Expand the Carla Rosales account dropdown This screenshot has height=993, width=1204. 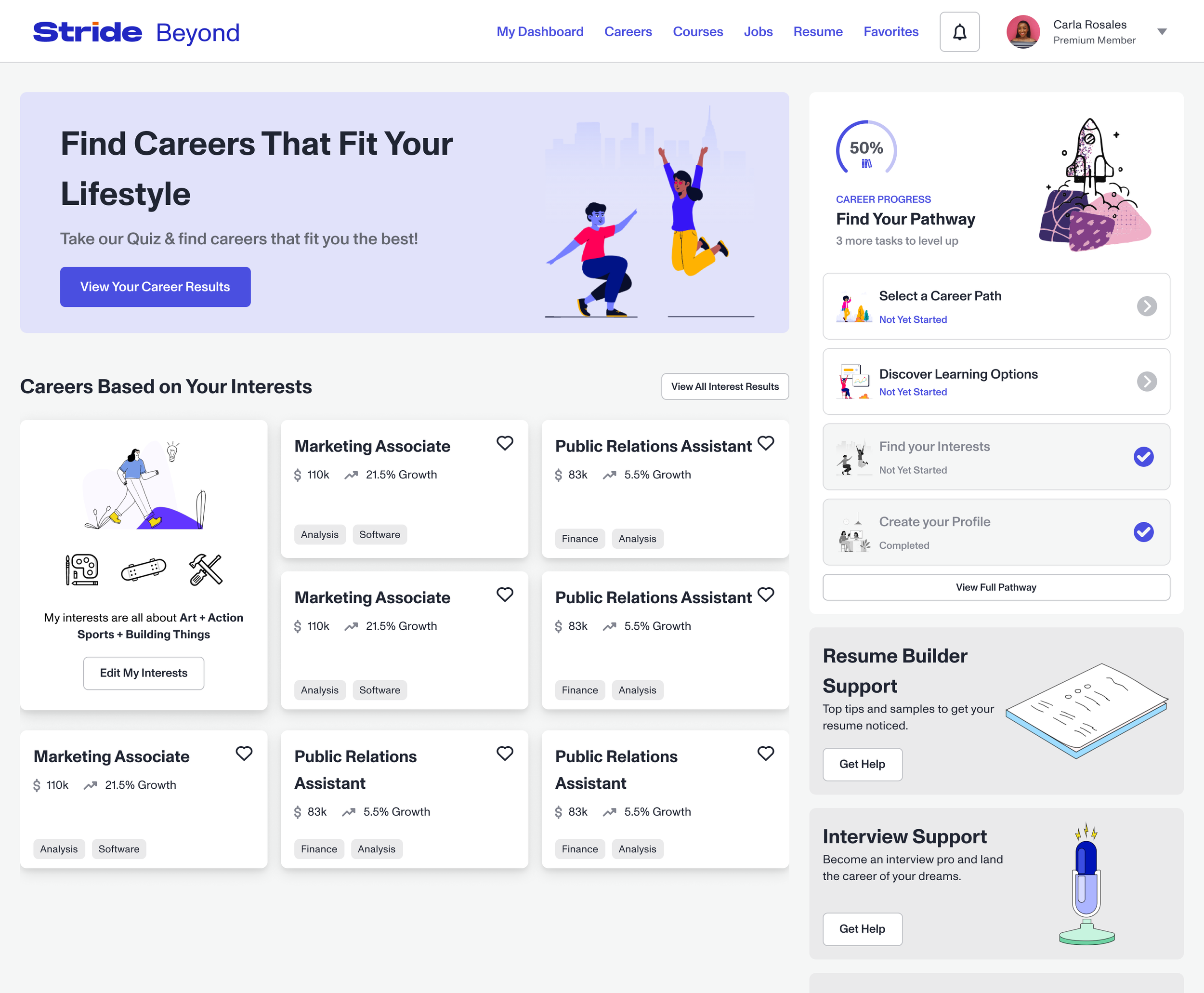[1162, 32]
